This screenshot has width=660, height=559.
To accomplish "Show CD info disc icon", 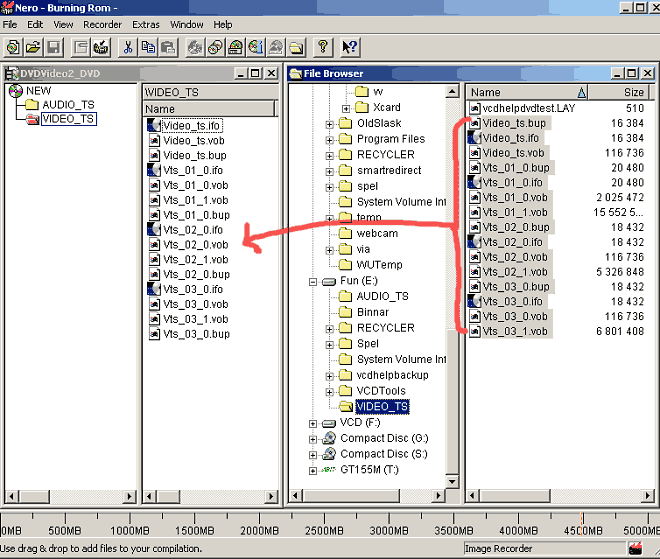I will point(255,47).
